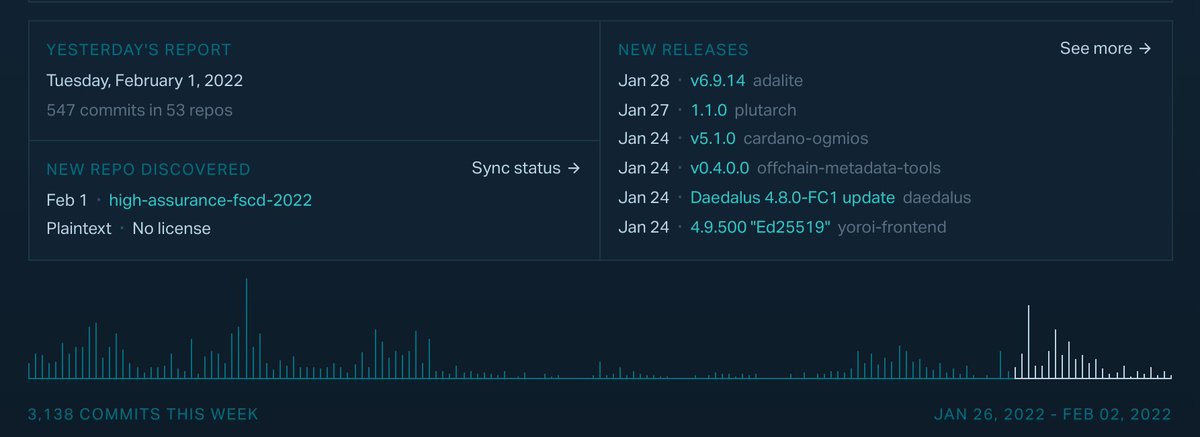
Task: Open the 4.9.500 "Ed25519" release
Action: 760,227
